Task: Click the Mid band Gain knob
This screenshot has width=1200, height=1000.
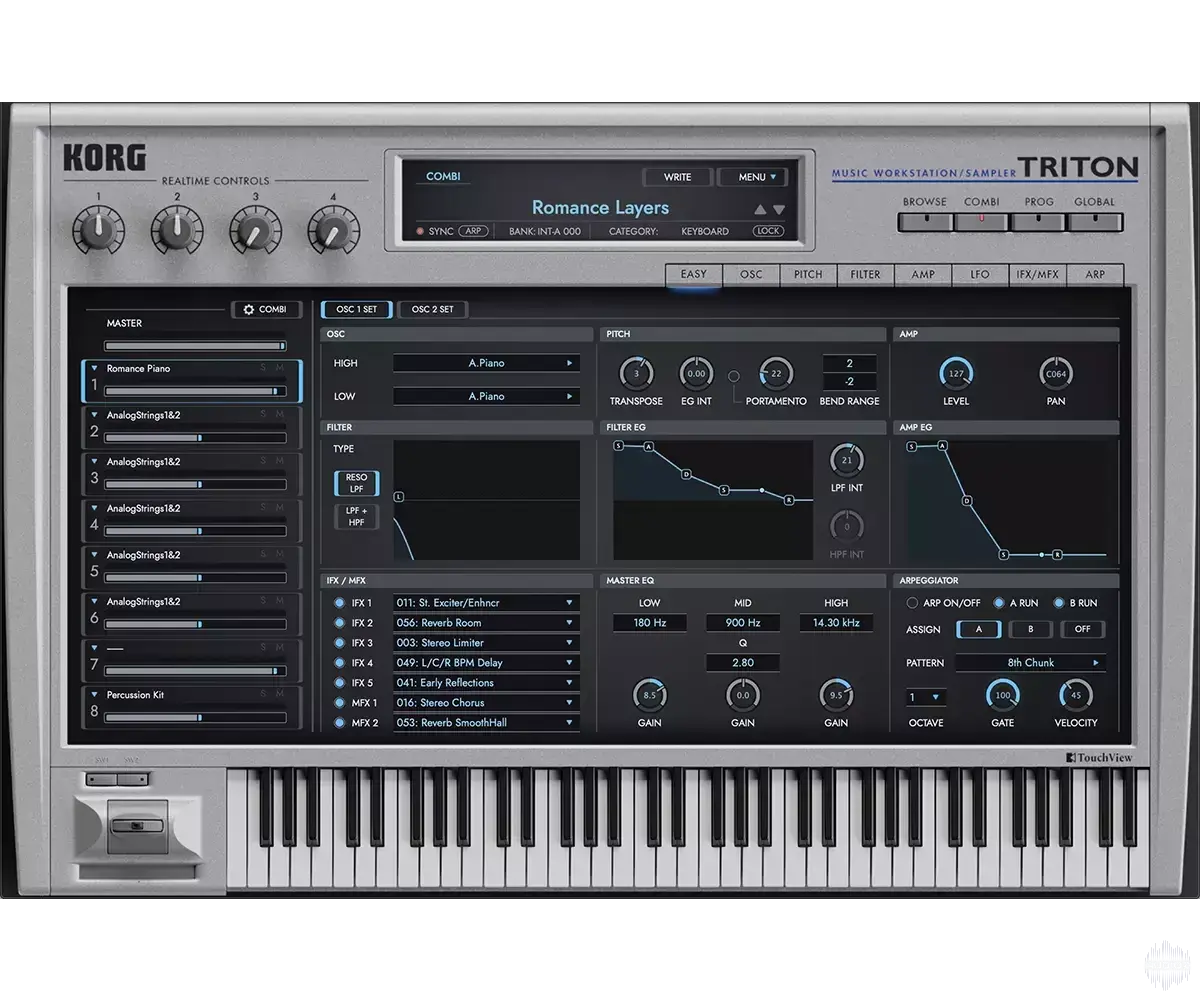Action: [x=743, y=695]
